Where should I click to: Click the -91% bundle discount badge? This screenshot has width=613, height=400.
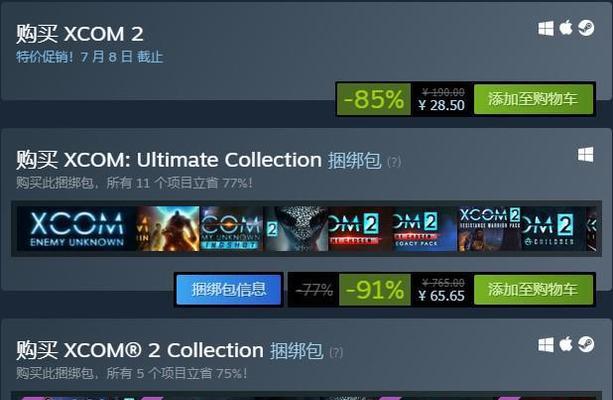click(x=375, y=290)
